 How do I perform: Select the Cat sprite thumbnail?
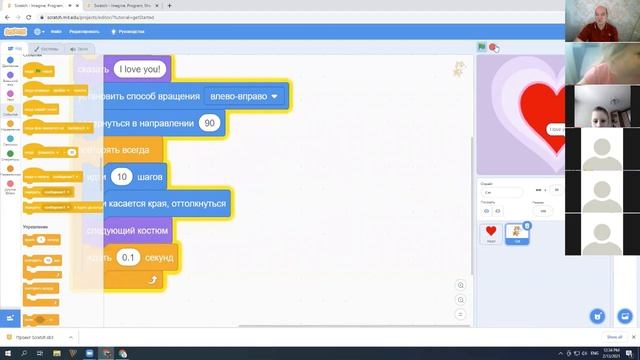[x=517, y=234]
